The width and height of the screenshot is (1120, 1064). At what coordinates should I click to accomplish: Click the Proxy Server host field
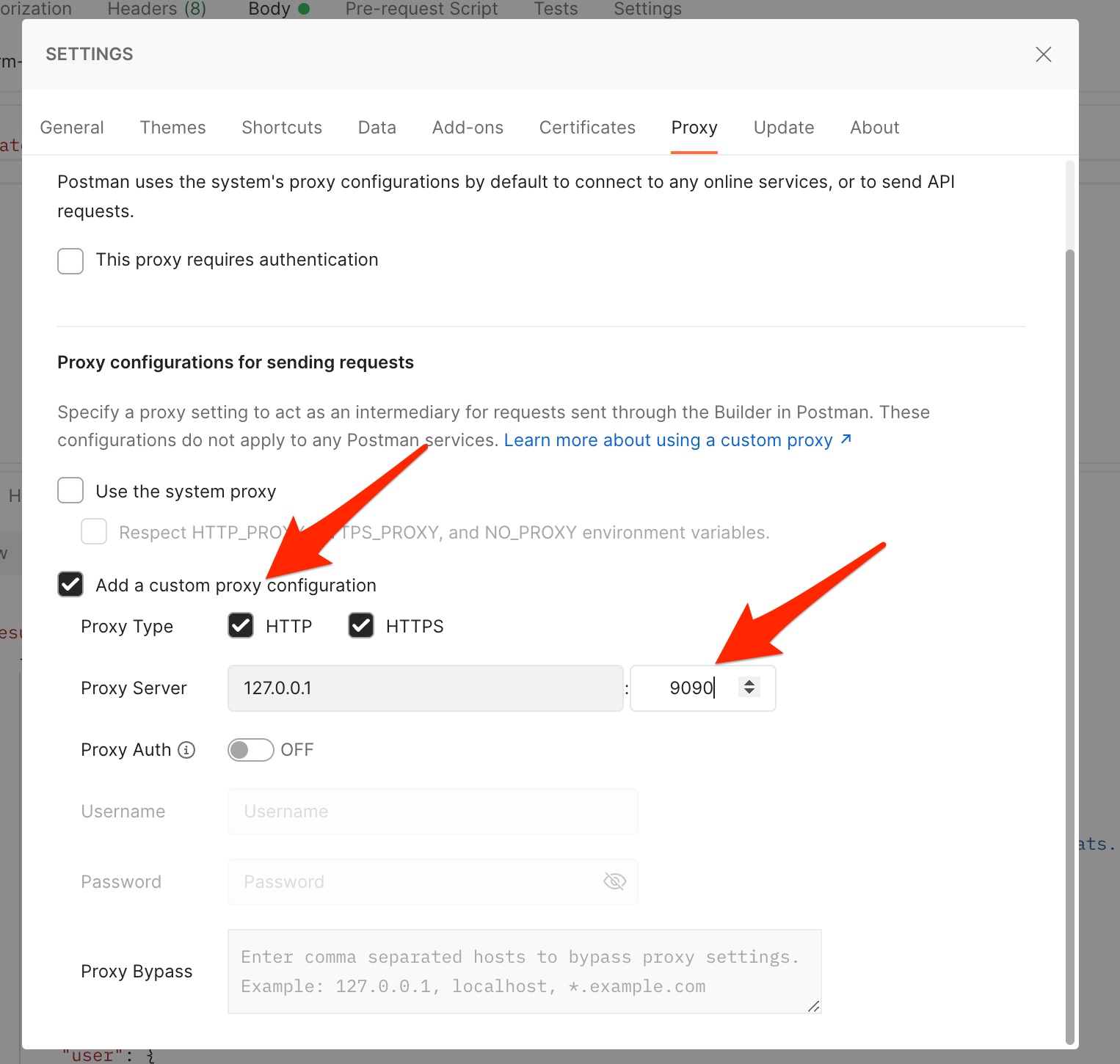426,688
